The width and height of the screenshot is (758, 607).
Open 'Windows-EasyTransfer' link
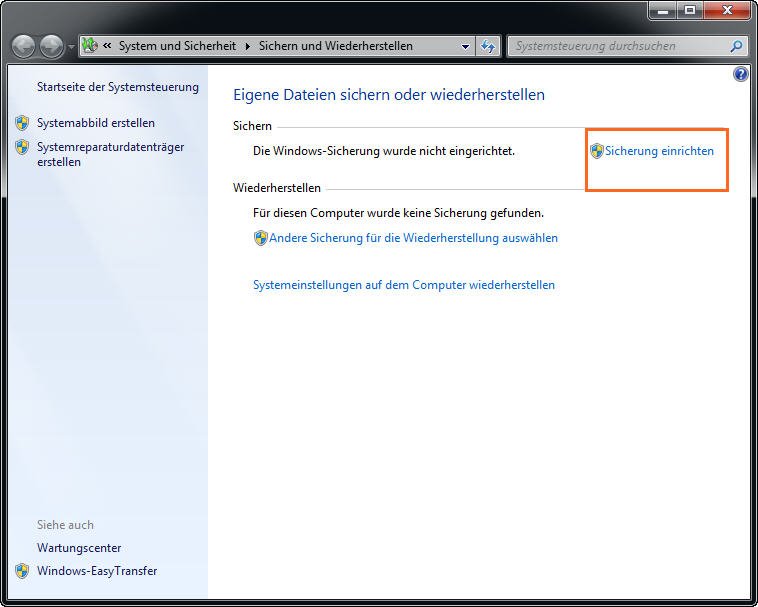click(97, 571)
